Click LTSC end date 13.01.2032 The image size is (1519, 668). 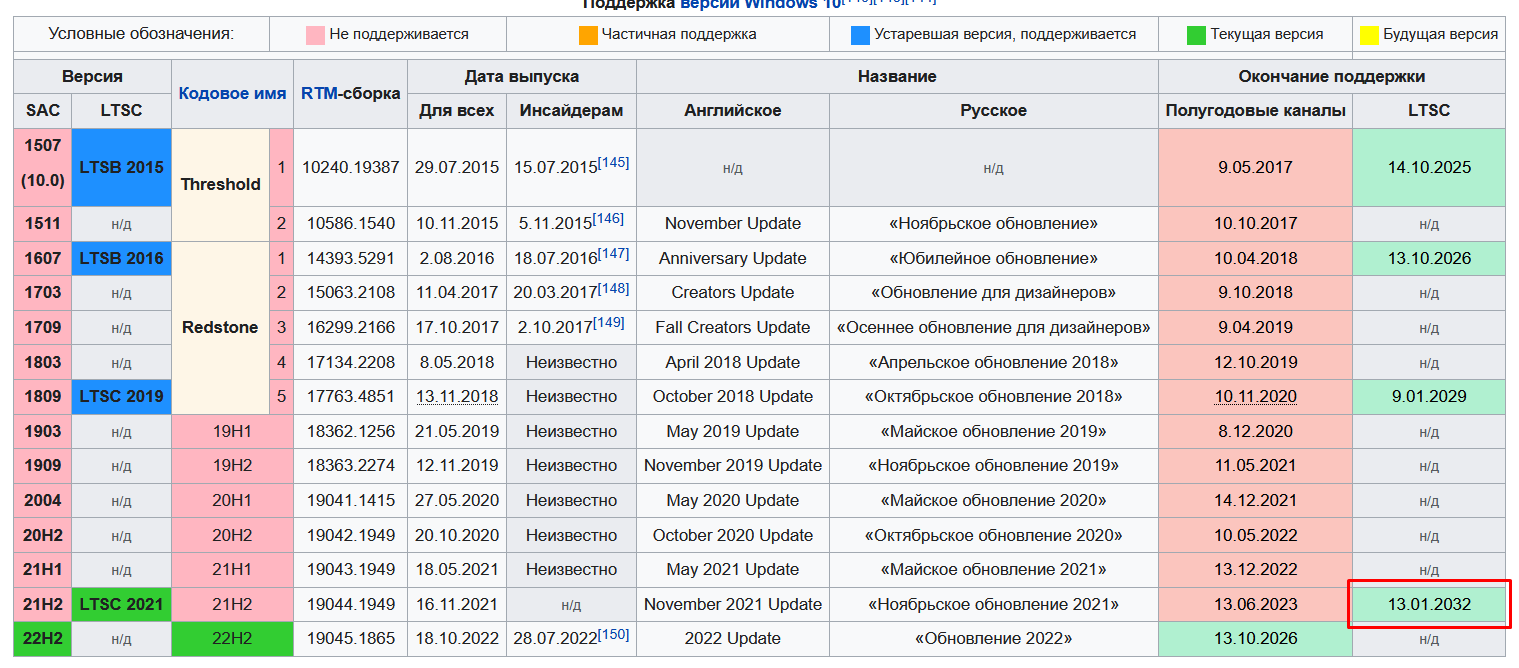1429,604
